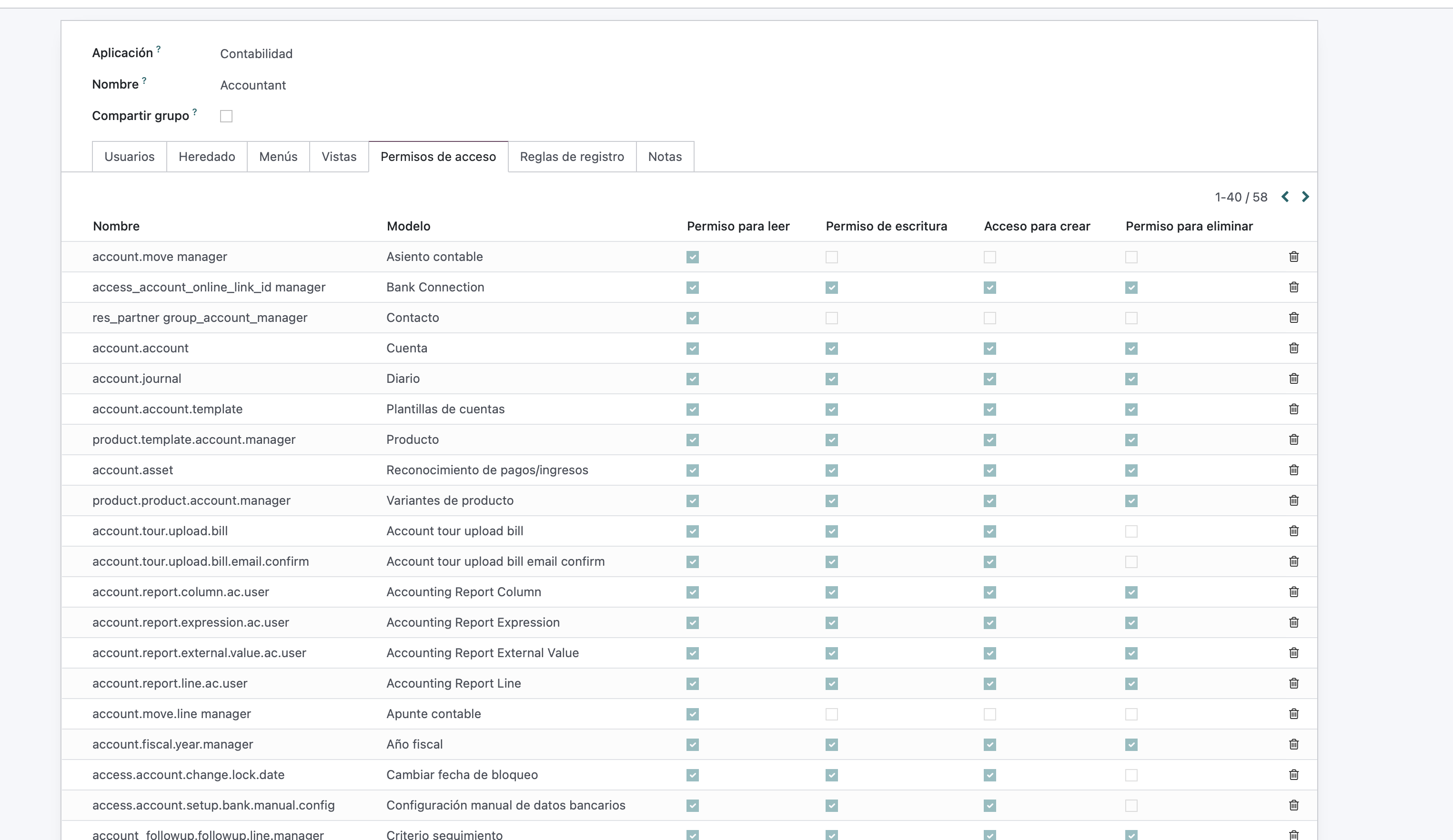This screenshot has height=840, width=1453.
Task: Click the account.fiscal.year.manager name cell
Action: click(x=172, y=744)
